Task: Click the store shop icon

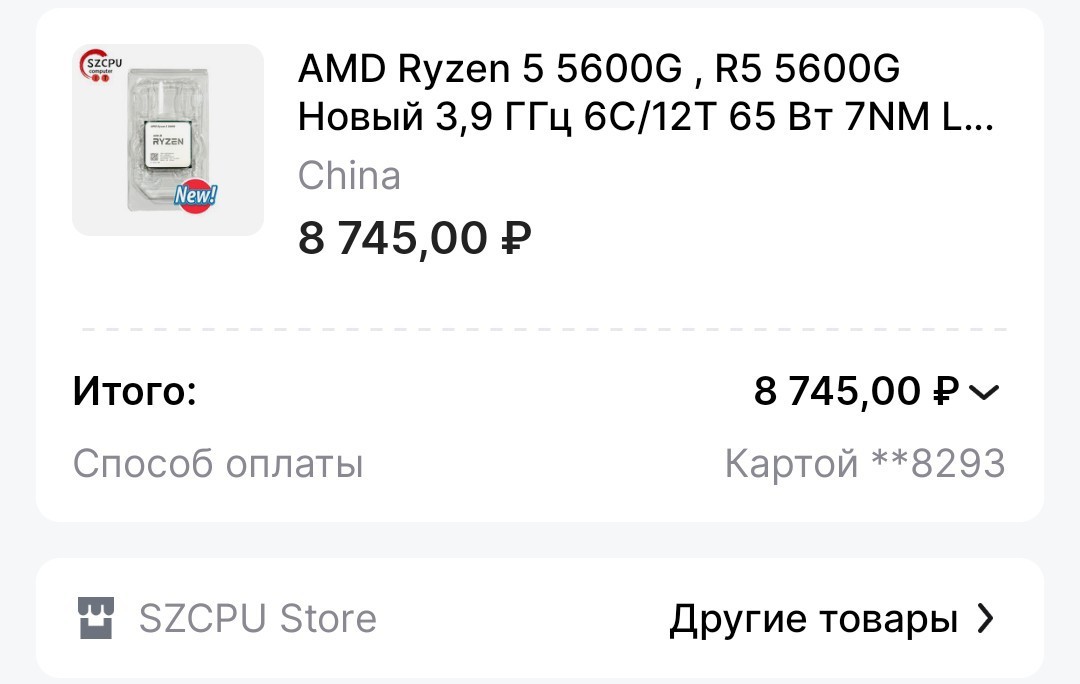Action: (x=96, y=618)
